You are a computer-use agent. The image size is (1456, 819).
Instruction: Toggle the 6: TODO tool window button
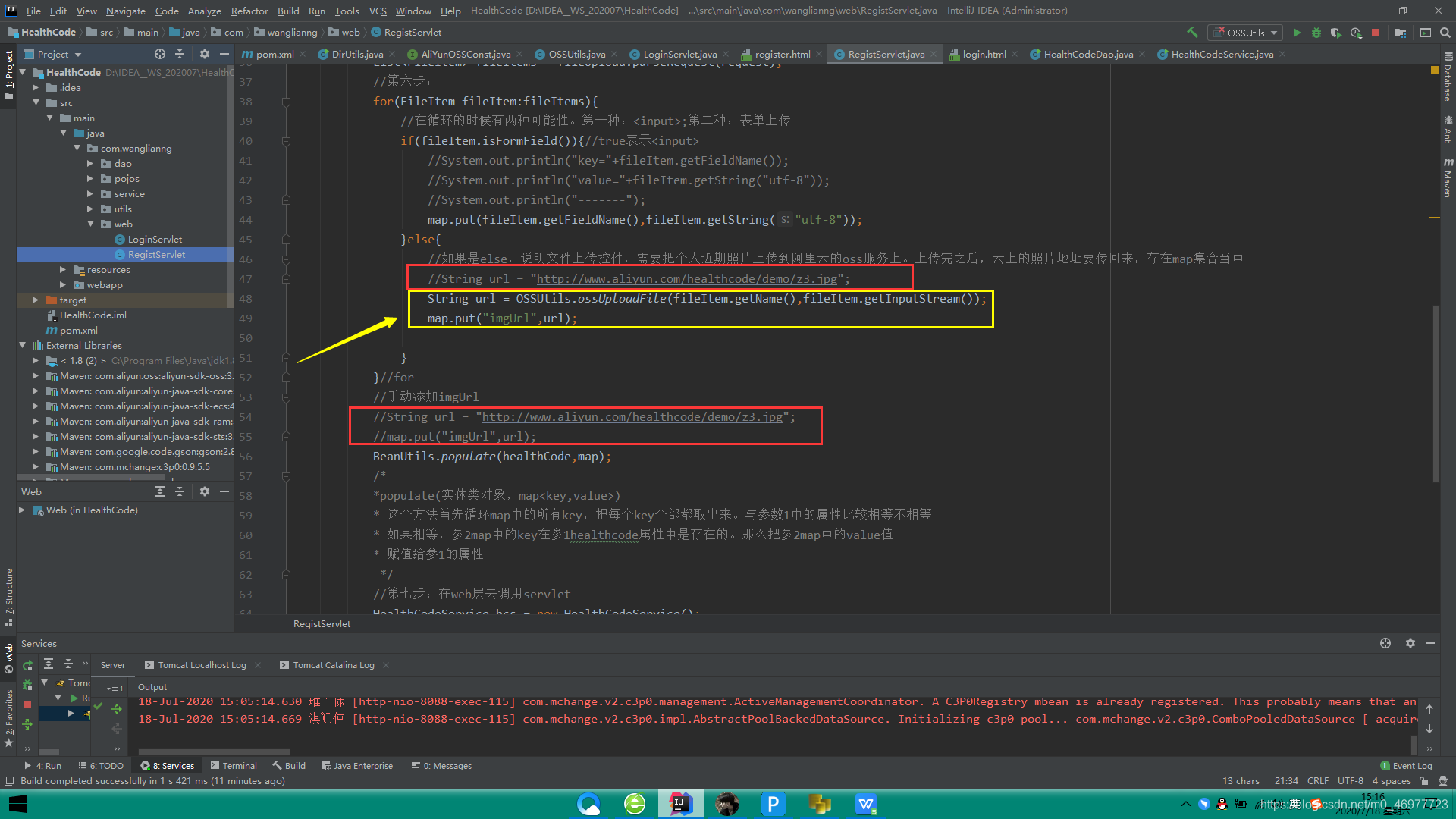(101, 766)
